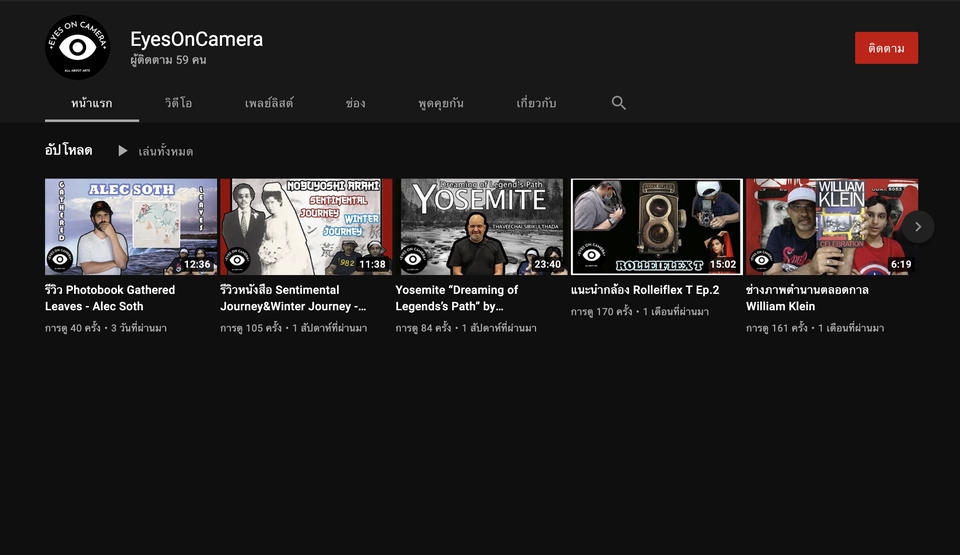Click the เล่นทั้งหมด play all link

click(x=165, y=151)
